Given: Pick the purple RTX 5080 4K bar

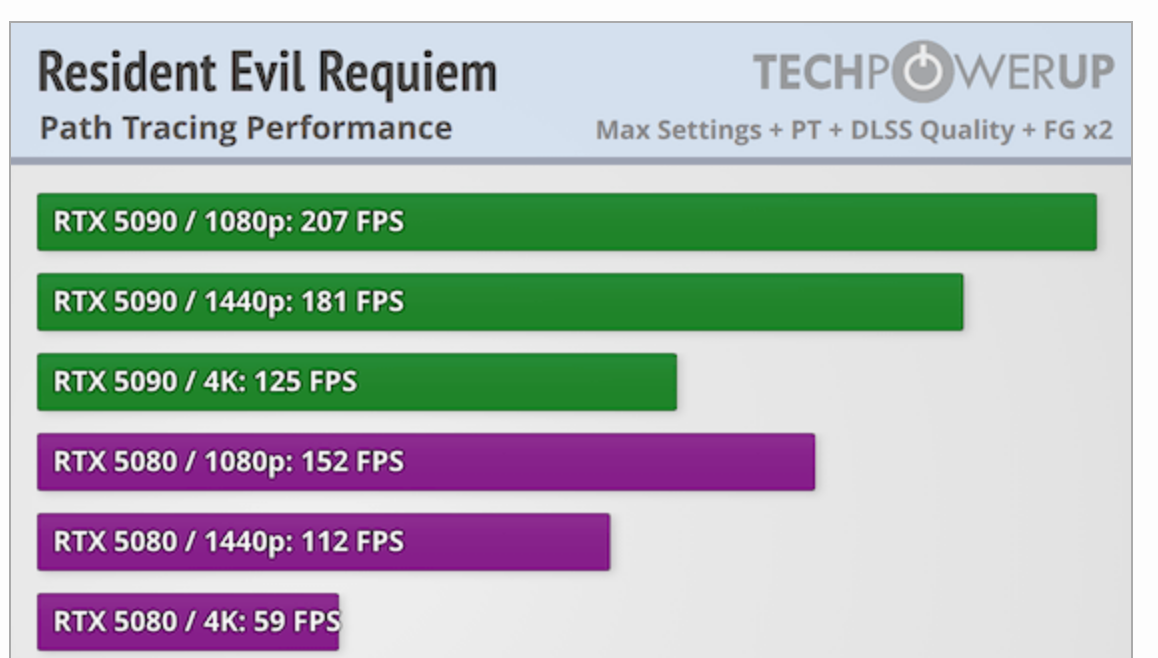Looking at the screenshot, I should pyautogui.click(x=188, y=622).
